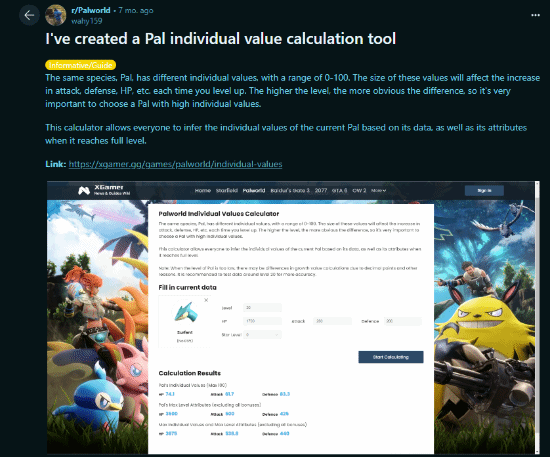Screen dimensions: 550x457
Task: Click the Informative/Guide flair tag
Action: click(x=80, y=65)
